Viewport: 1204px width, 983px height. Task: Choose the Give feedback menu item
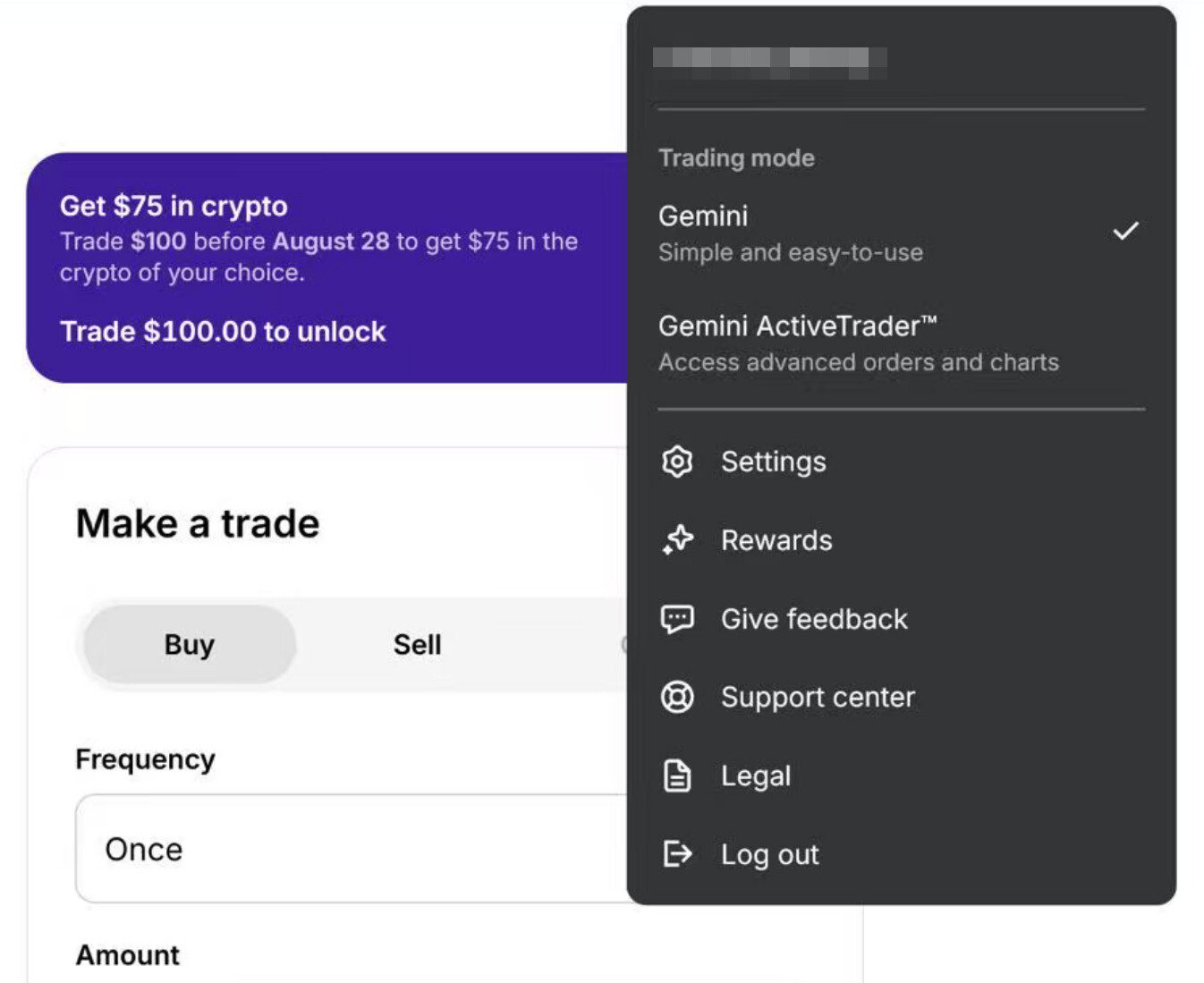[x=814, y=619]
